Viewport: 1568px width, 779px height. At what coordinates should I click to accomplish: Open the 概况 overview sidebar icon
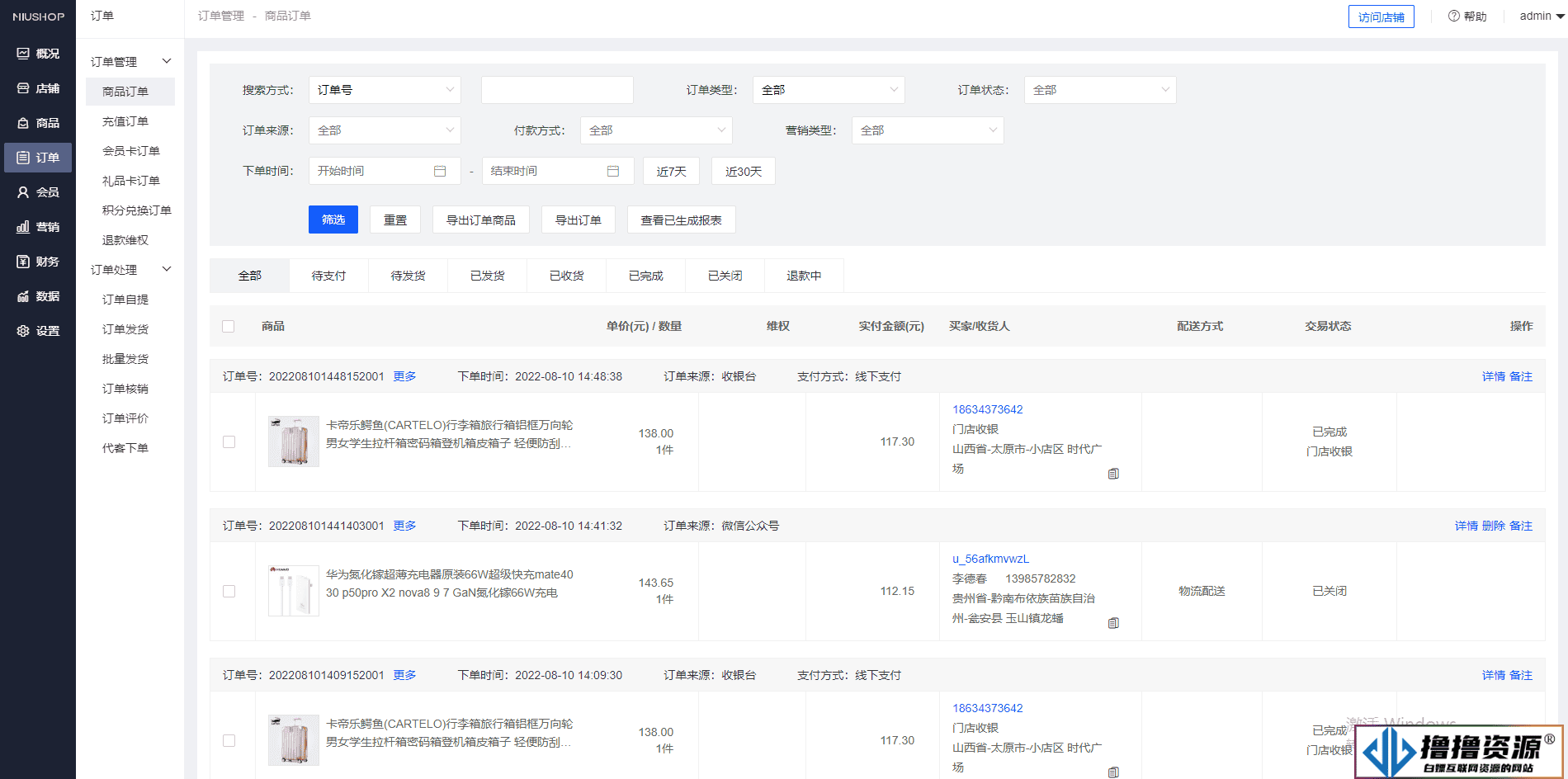pyautogui.click(x=23, y=54)
